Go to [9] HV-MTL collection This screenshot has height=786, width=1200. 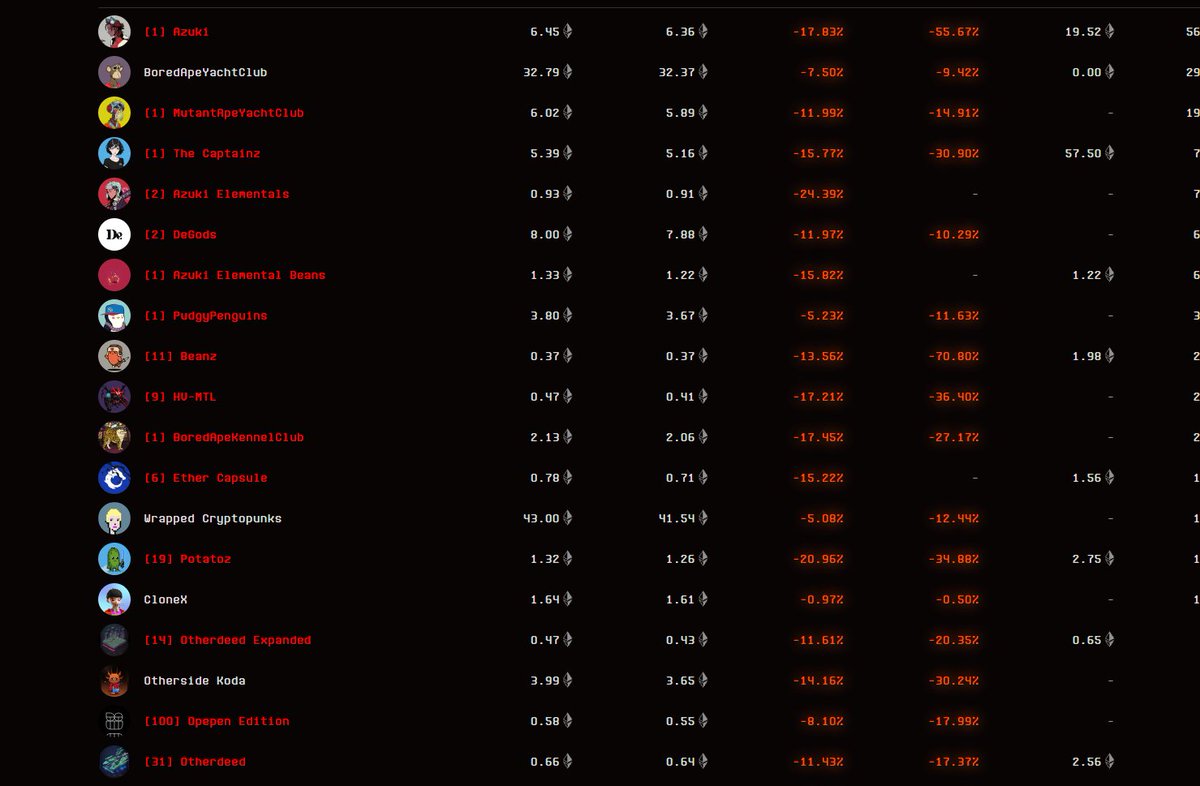point(180,397)
